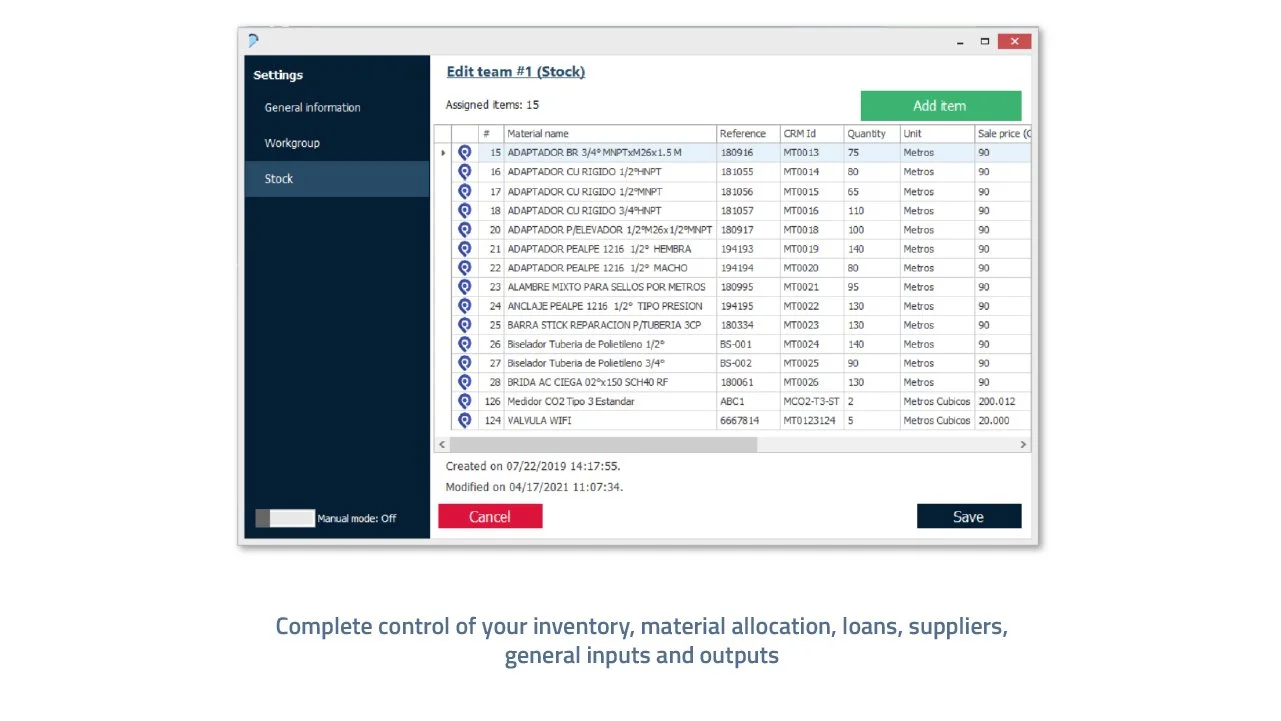1281x721 pixels.
Task: Select ALAMBRE MIXTO PARA SELLOS POR METROS cell
Action: click(610, 287)
